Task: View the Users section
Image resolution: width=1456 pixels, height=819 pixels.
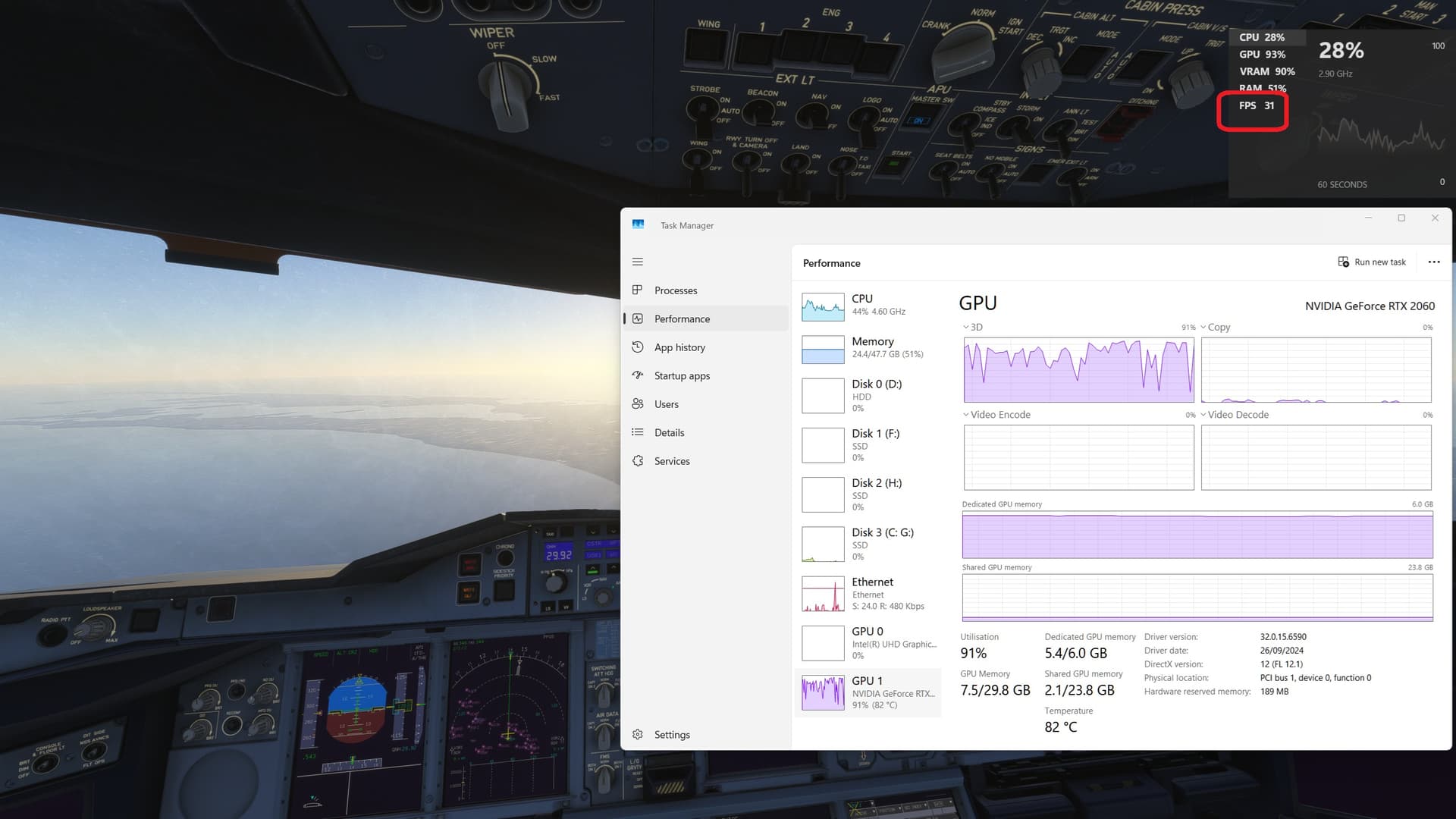Action: [x=666, y=403]
